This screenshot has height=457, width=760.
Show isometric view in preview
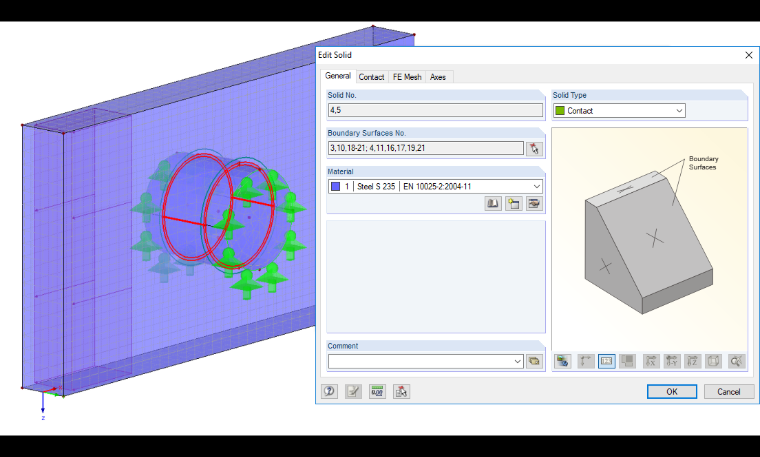pos(713,361)
